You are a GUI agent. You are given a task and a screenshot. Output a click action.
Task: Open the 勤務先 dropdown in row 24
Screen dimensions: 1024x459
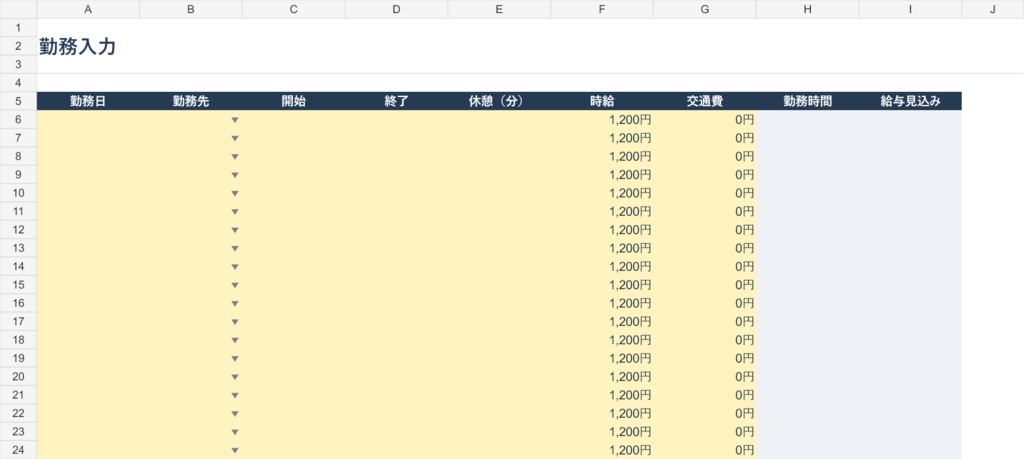pos(235,450)
